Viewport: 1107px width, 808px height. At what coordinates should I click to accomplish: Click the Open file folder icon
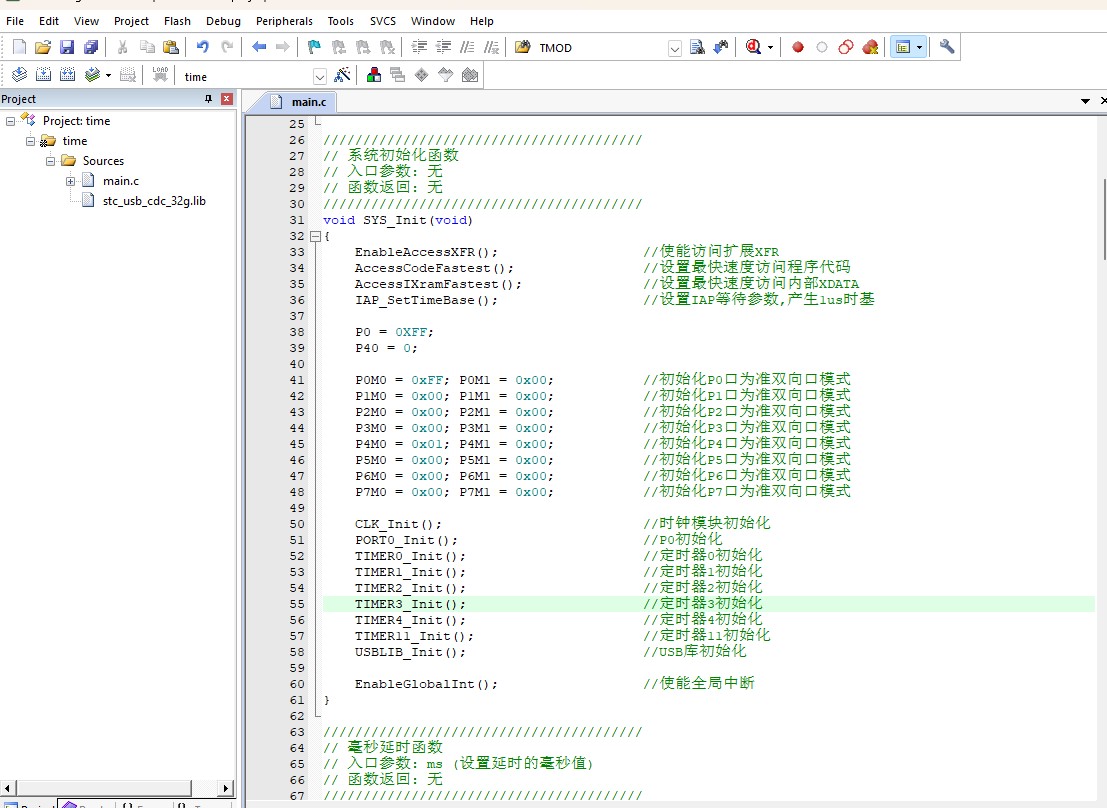(43, 47)
